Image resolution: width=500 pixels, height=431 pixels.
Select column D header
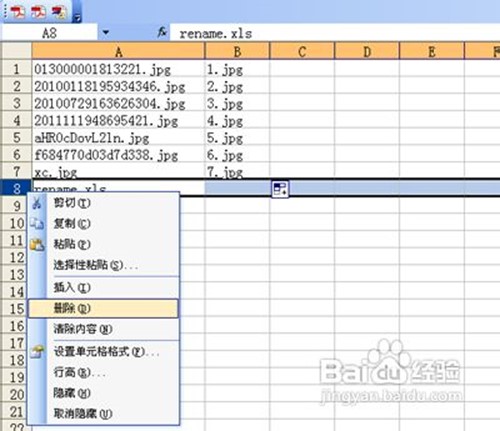click(367, 51)
